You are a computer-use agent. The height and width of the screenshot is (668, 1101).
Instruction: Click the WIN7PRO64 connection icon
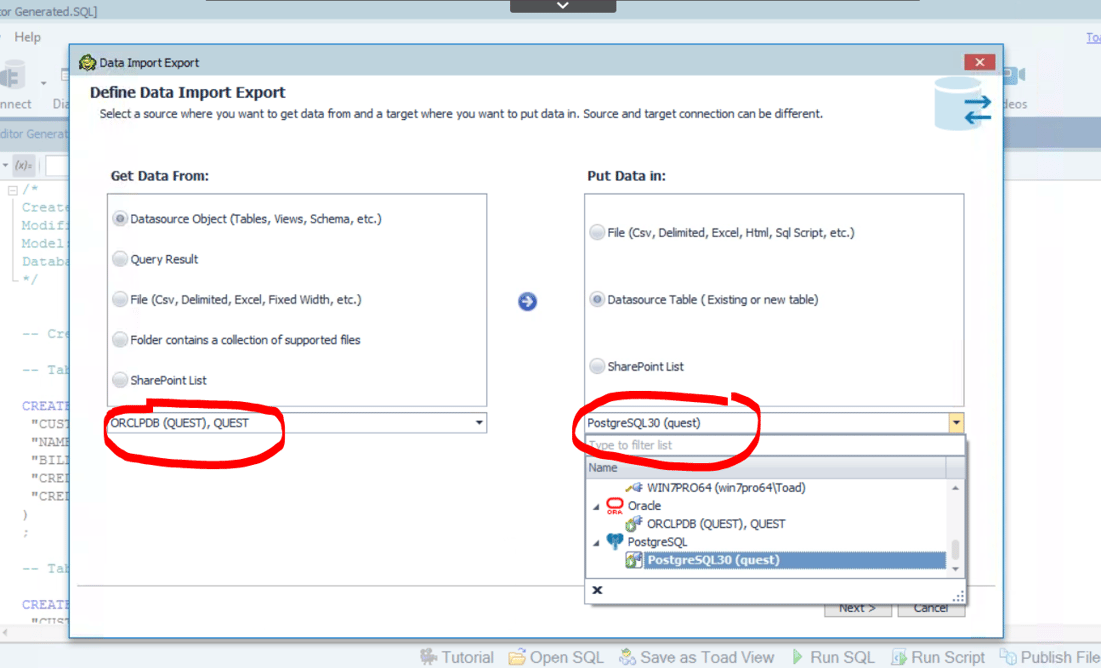pyautogui.click(x=634, y=487)
